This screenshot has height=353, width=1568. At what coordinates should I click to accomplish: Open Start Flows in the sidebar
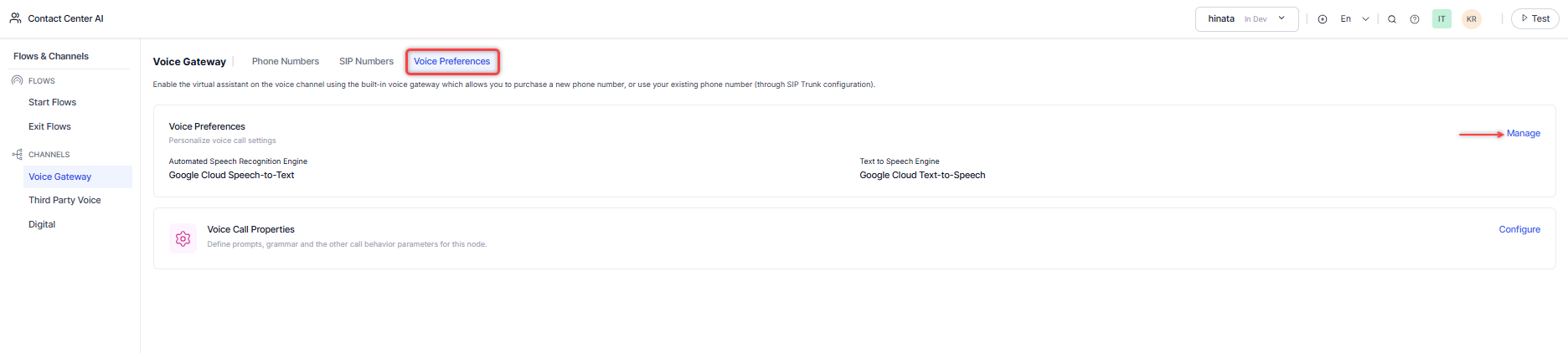[53, 102]
